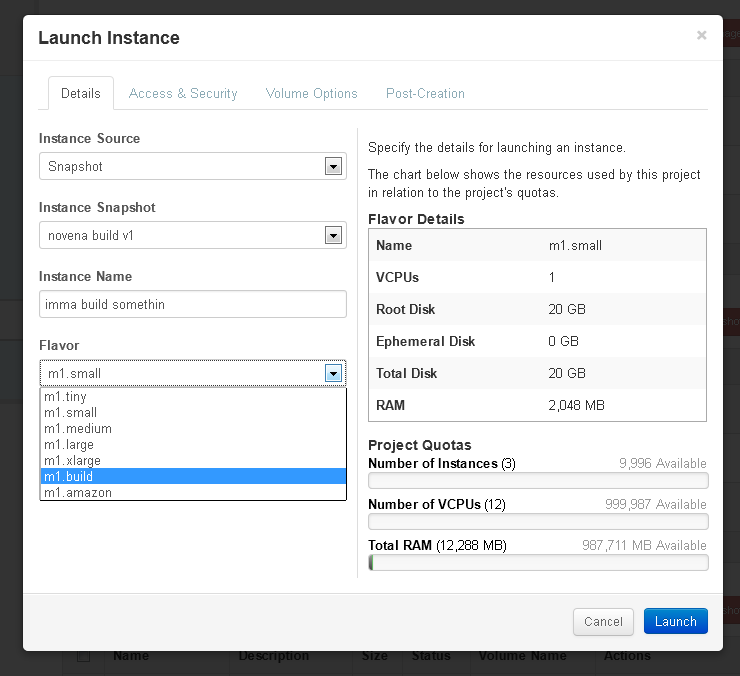Close the Launch Instance dialog
Image resolution: width=740 pixels, height=676 pixels.
[x=701, y=35]
